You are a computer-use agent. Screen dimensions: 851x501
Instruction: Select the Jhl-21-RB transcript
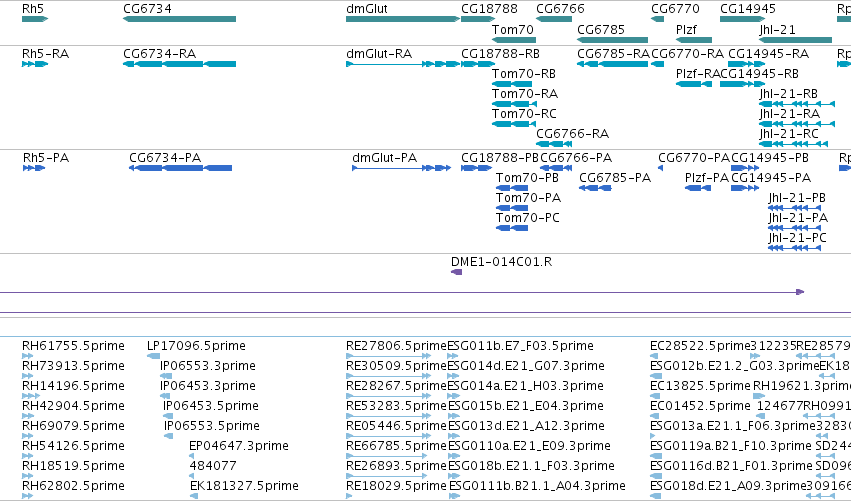pos(797,104)
